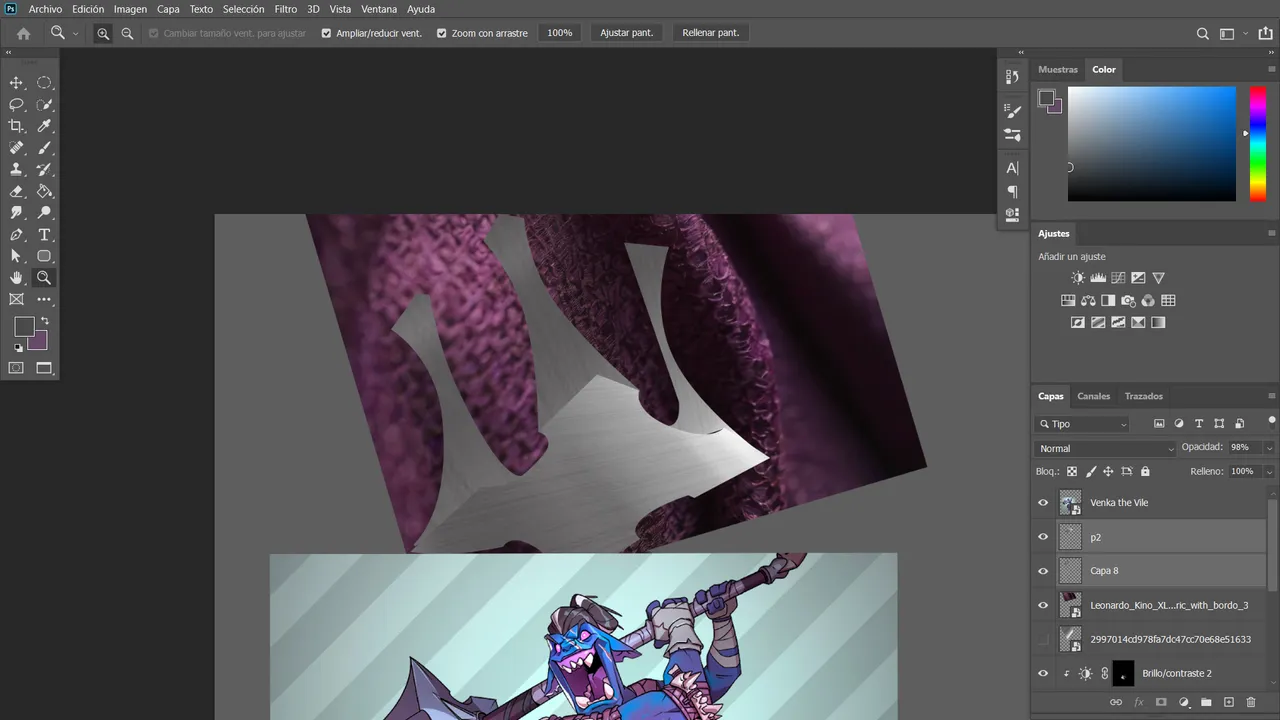Open the Zoom tool preset dropdown arrow
Screen dimensions: 1280x720
(75, 34)
